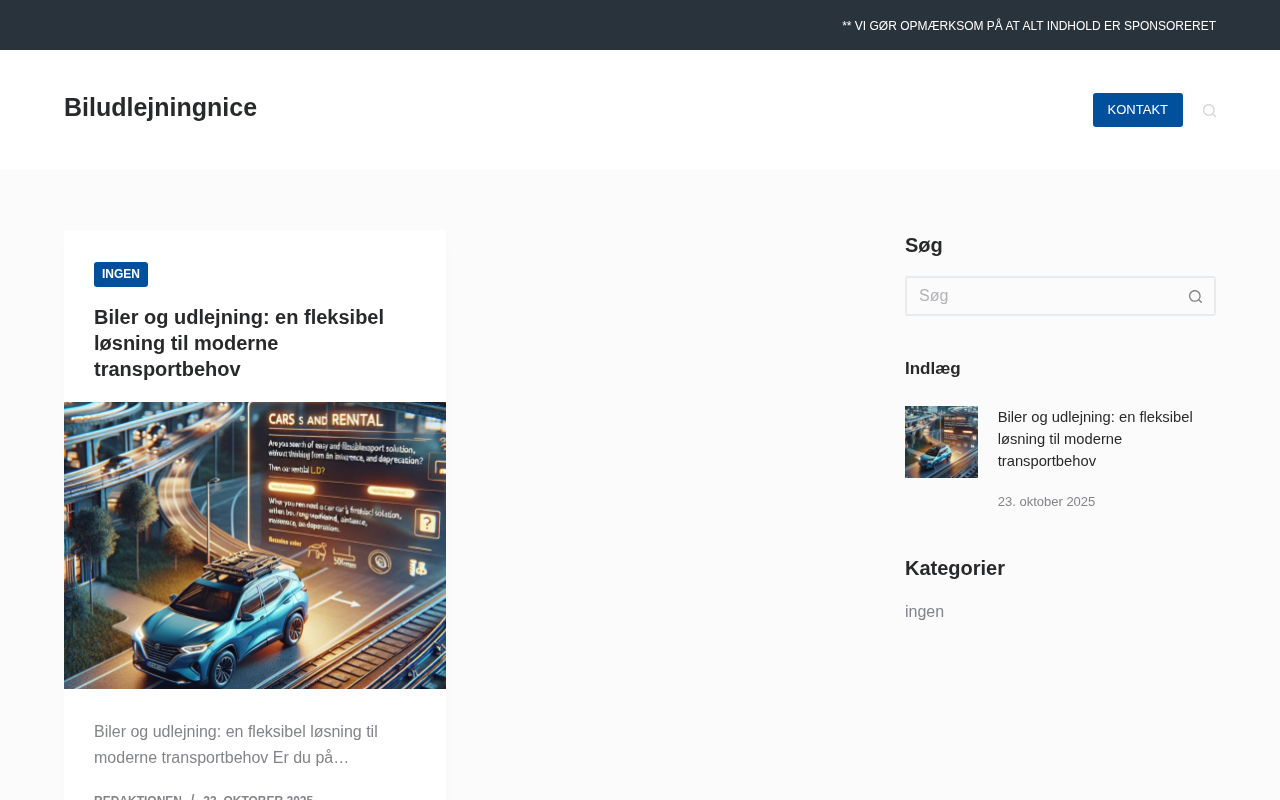This screenshot has width=1280, height=800.
Task: Open the header search magnifier icon
Action: (x=1209, y=110)
